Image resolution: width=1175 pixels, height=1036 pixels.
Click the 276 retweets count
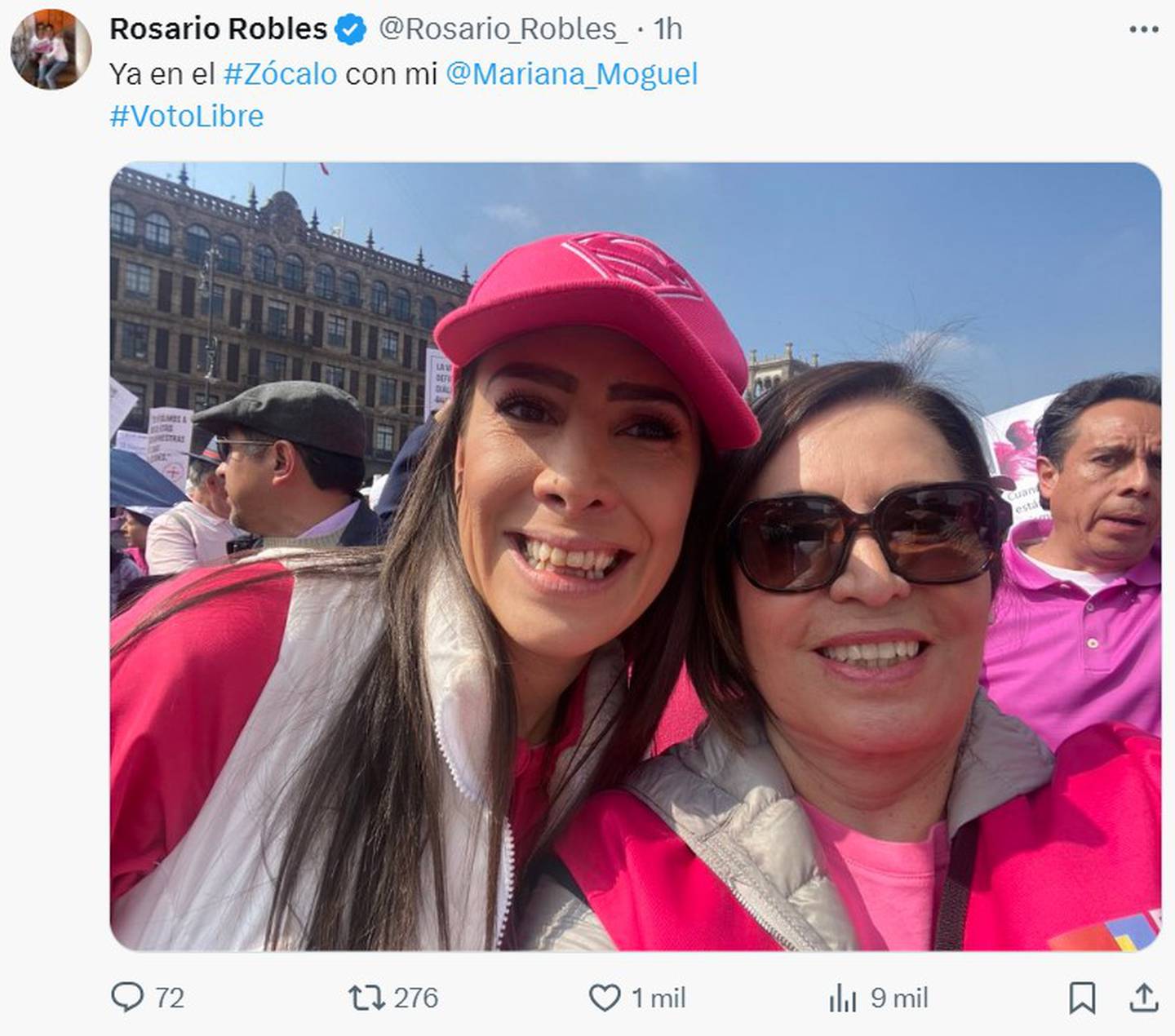pos(415,998)
